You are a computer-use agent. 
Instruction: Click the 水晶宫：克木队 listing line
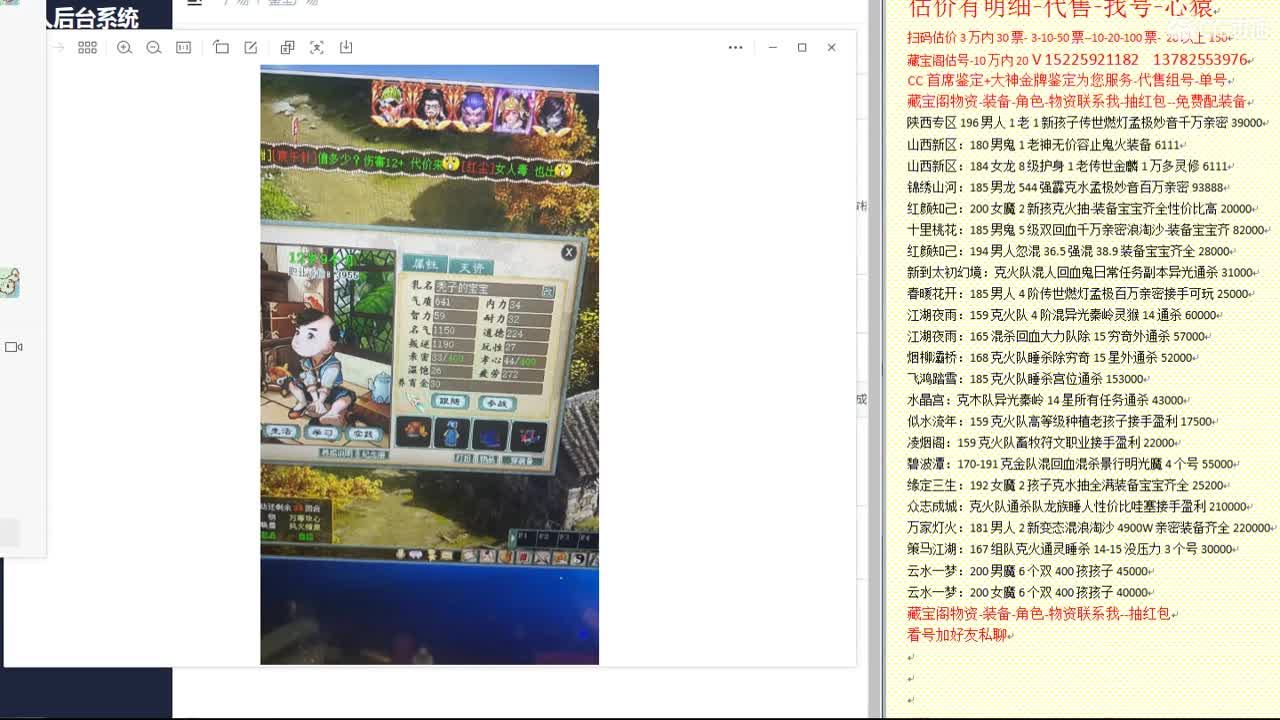click(1047, 400)
